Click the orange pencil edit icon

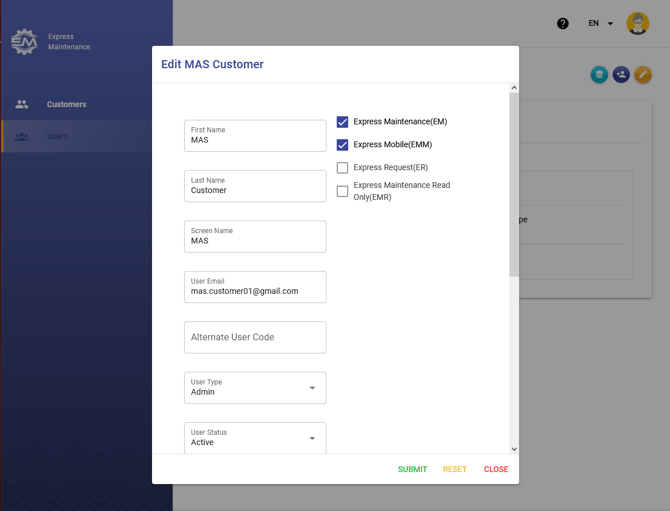tap(643, 75)
